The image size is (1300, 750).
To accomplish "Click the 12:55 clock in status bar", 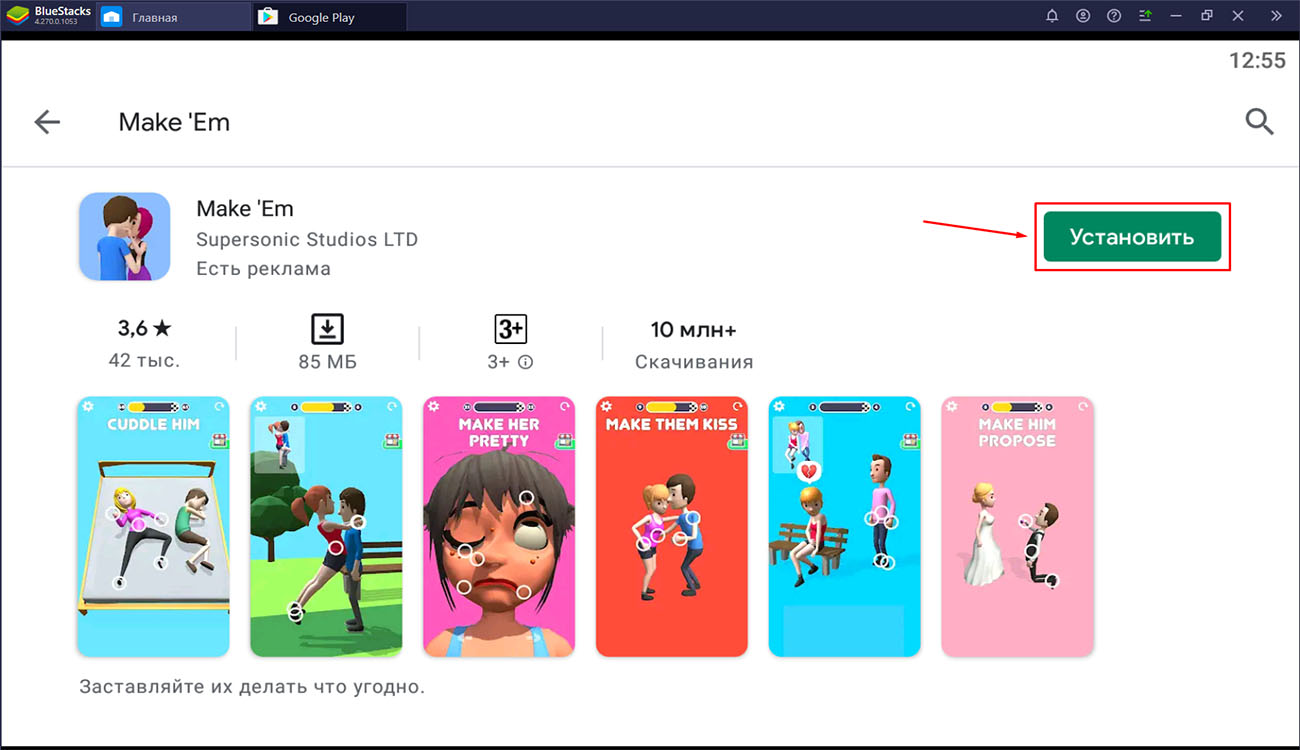I will [1257, 60].
